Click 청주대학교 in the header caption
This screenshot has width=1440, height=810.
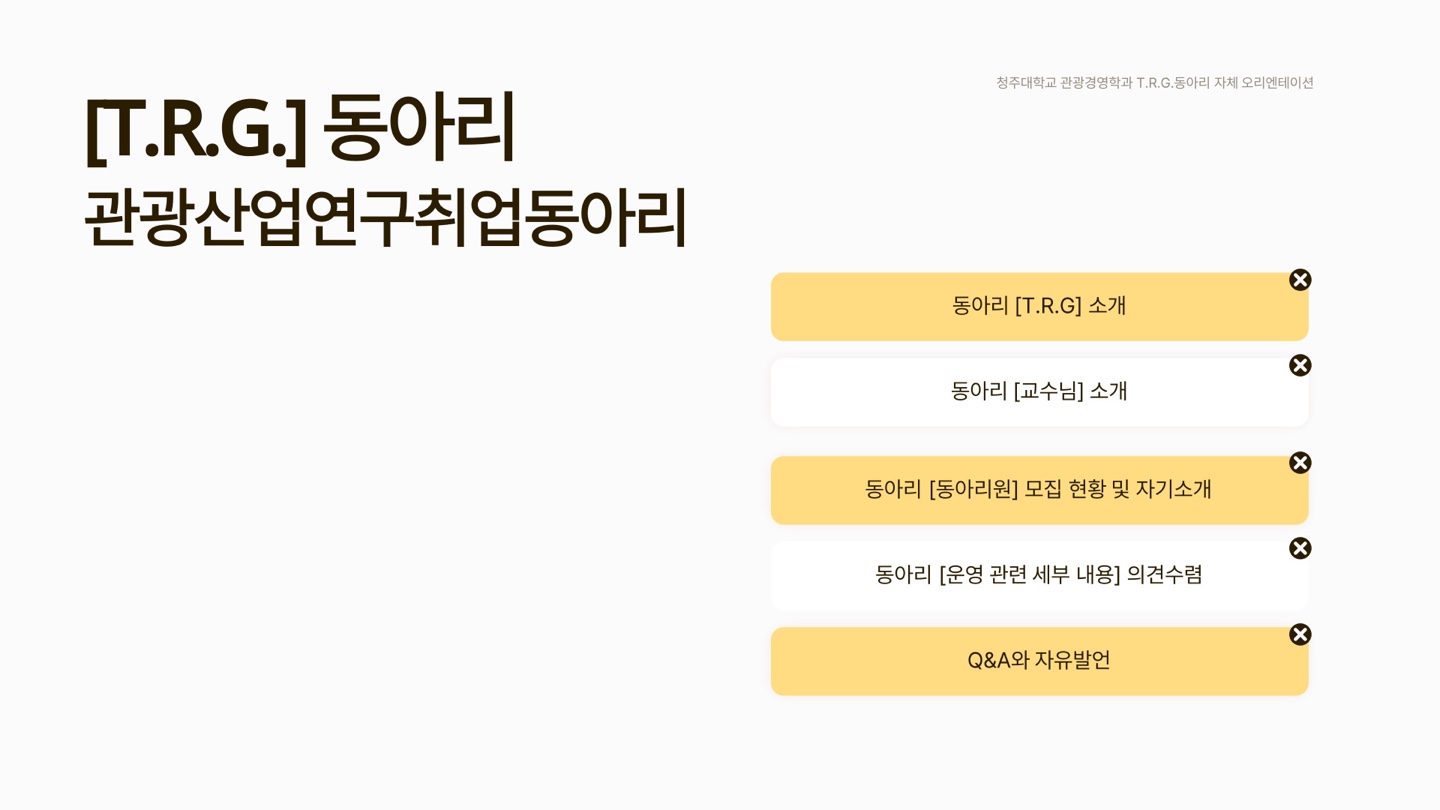[x=1026, y=83]
